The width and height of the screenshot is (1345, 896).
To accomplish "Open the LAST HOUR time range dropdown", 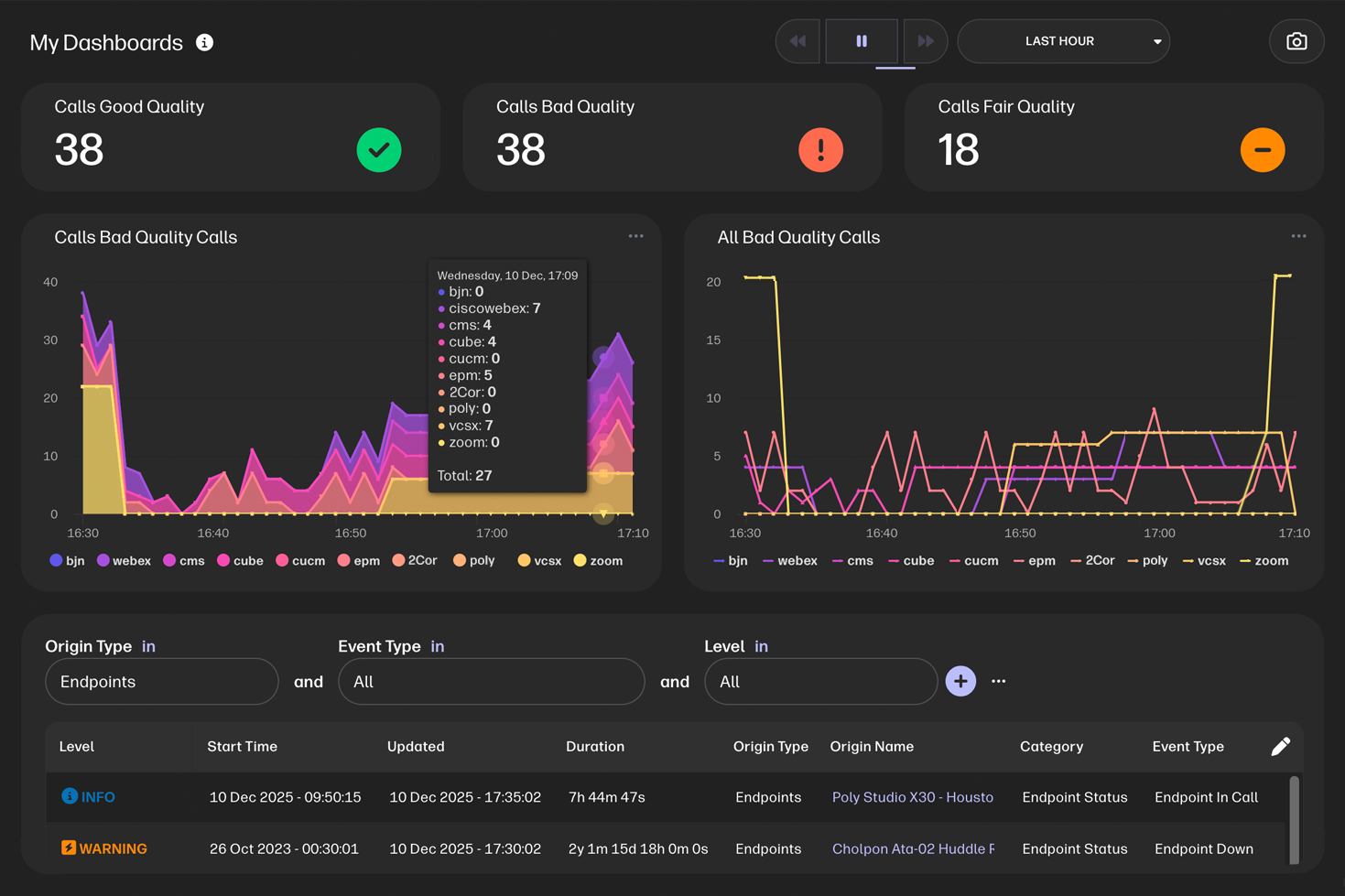I will pos(1063,41).
